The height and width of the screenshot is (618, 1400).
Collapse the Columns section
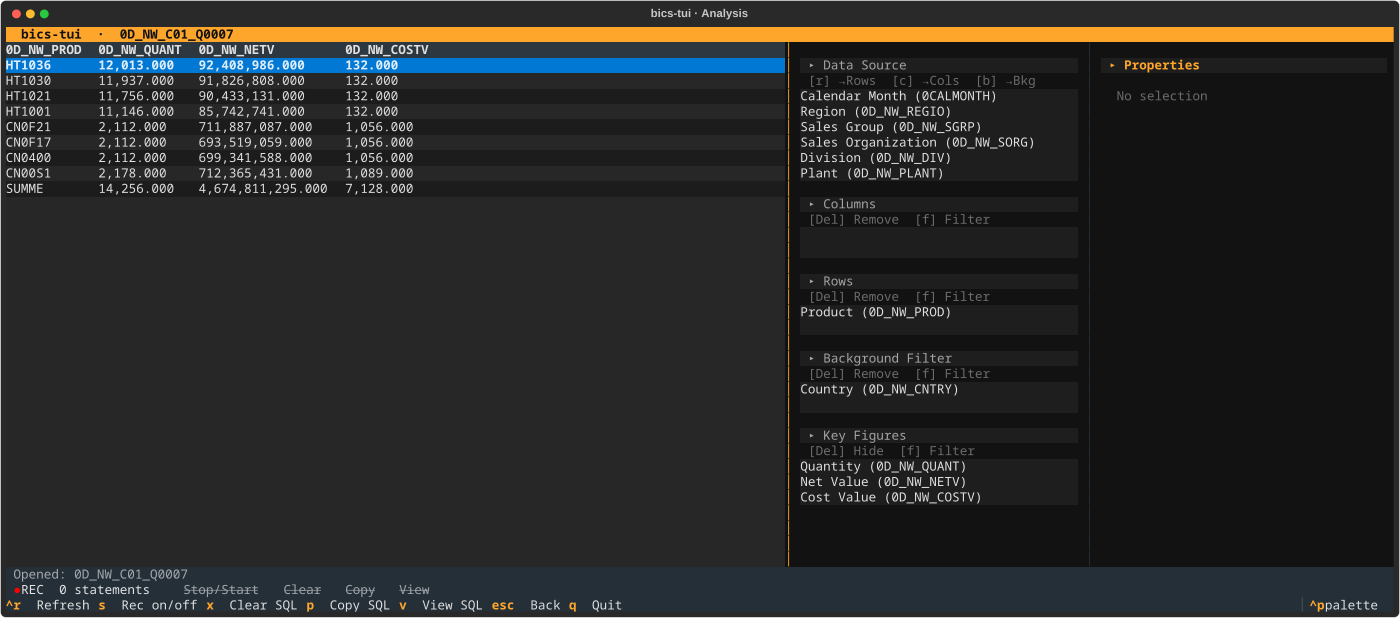pyautogui.click(x=939, y=204)
